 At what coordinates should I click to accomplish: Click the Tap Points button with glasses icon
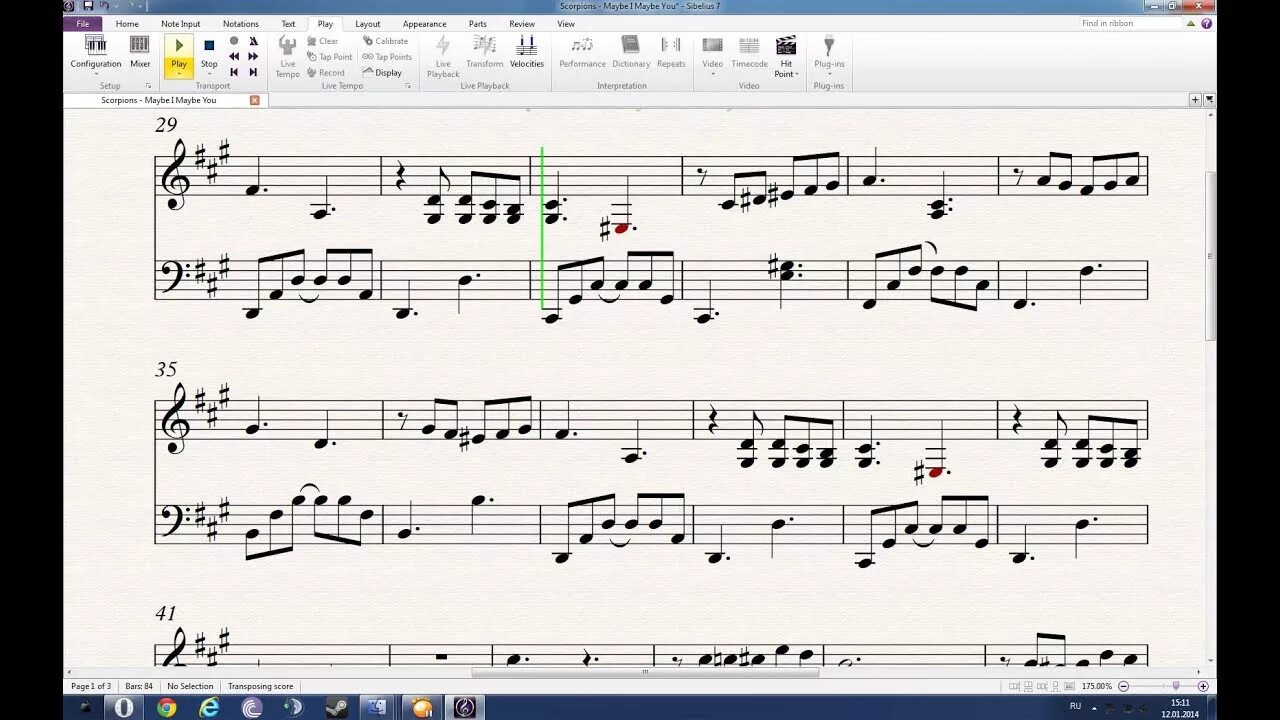pos(387,57)
